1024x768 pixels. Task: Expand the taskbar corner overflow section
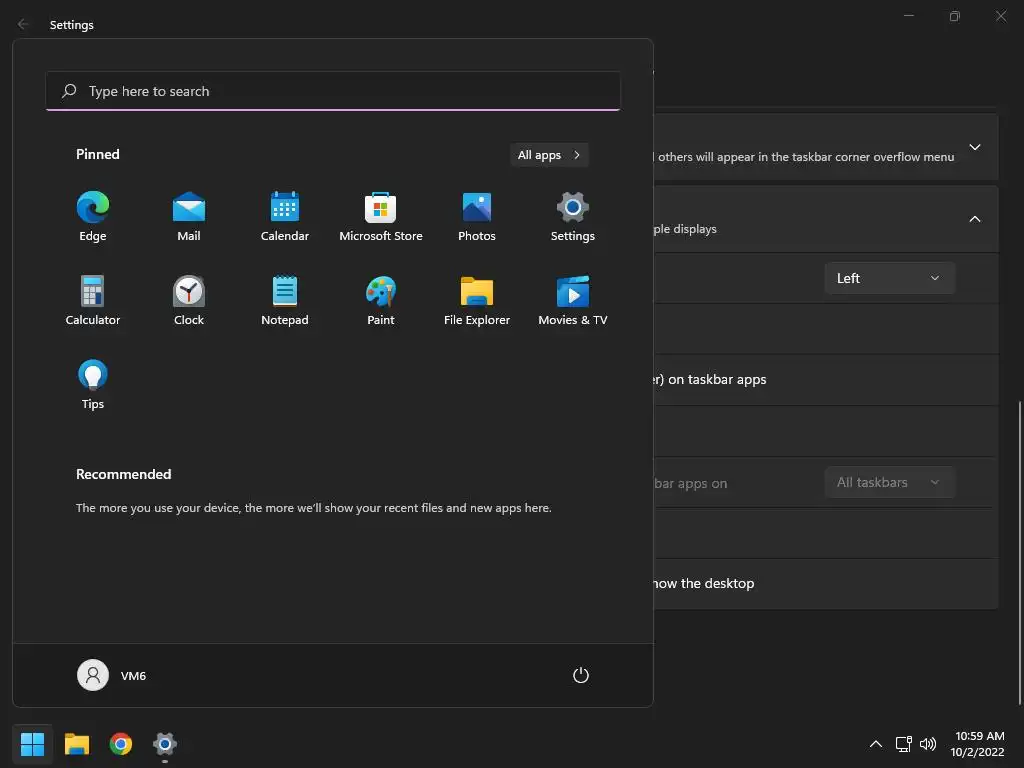click(974, 147)
